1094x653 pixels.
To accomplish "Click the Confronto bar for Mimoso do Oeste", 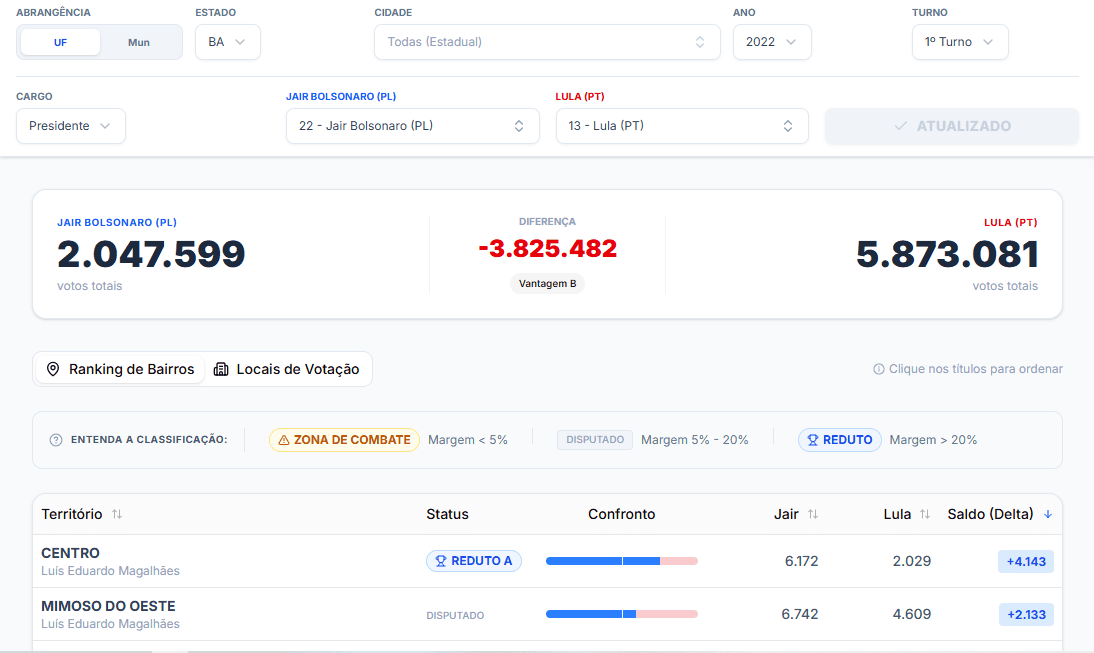I will 621,614.
